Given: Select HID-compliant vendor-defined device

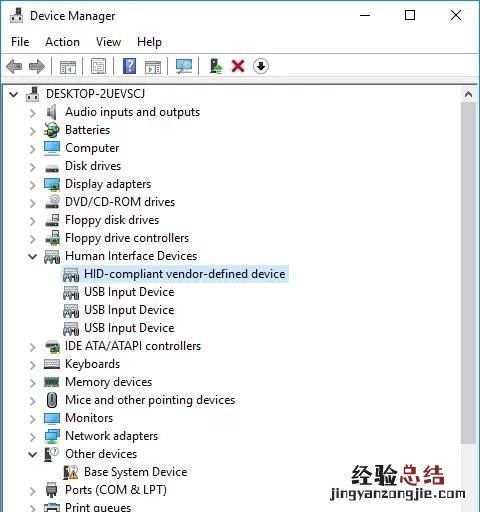Looking at the screenshot, I should point(185,274).
